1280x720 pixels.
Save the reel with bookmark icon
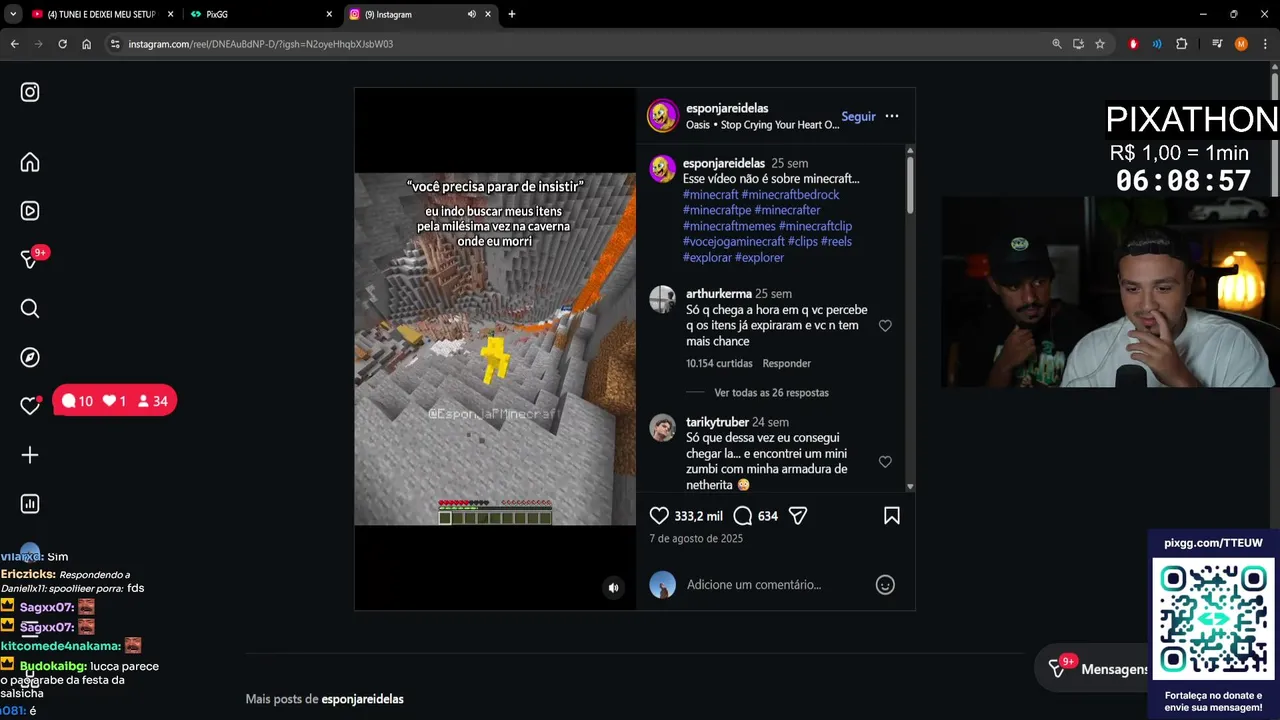pyautogui.click(x=892, y=516)
